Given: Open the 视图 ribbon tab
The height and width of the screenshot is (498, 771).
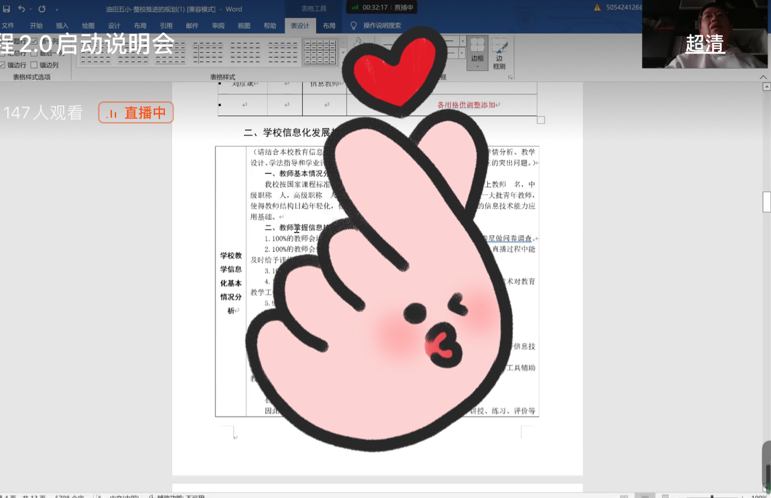Looking at the screenshot, I should [x=244, y=26].
